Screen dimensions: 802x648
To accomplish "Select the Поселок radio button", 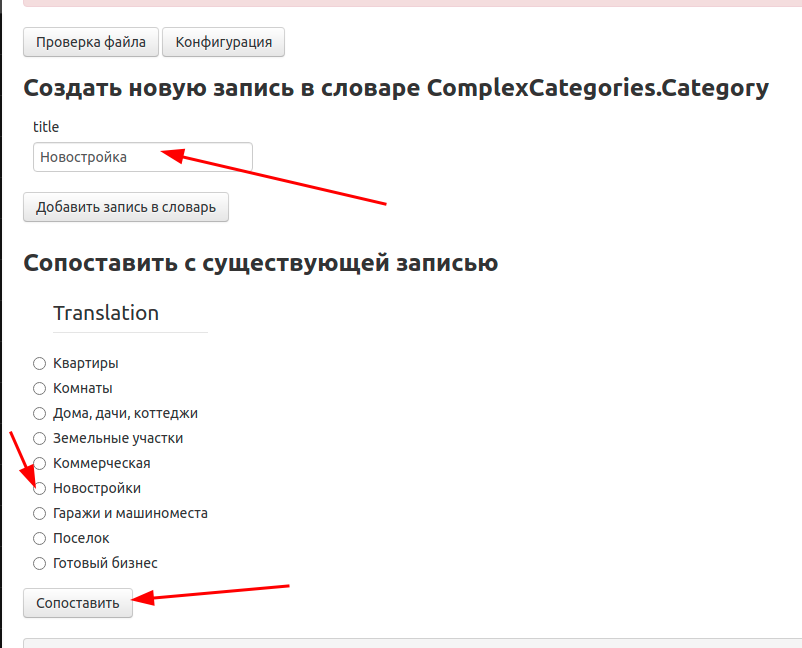I will [39, 539].
